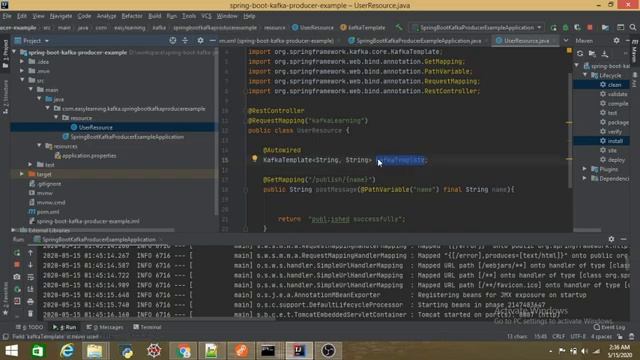Viewport: 640px width, 360px height.
Task: Start the Debug bug icon in toolbar
Action: click(x=566, y=27)
